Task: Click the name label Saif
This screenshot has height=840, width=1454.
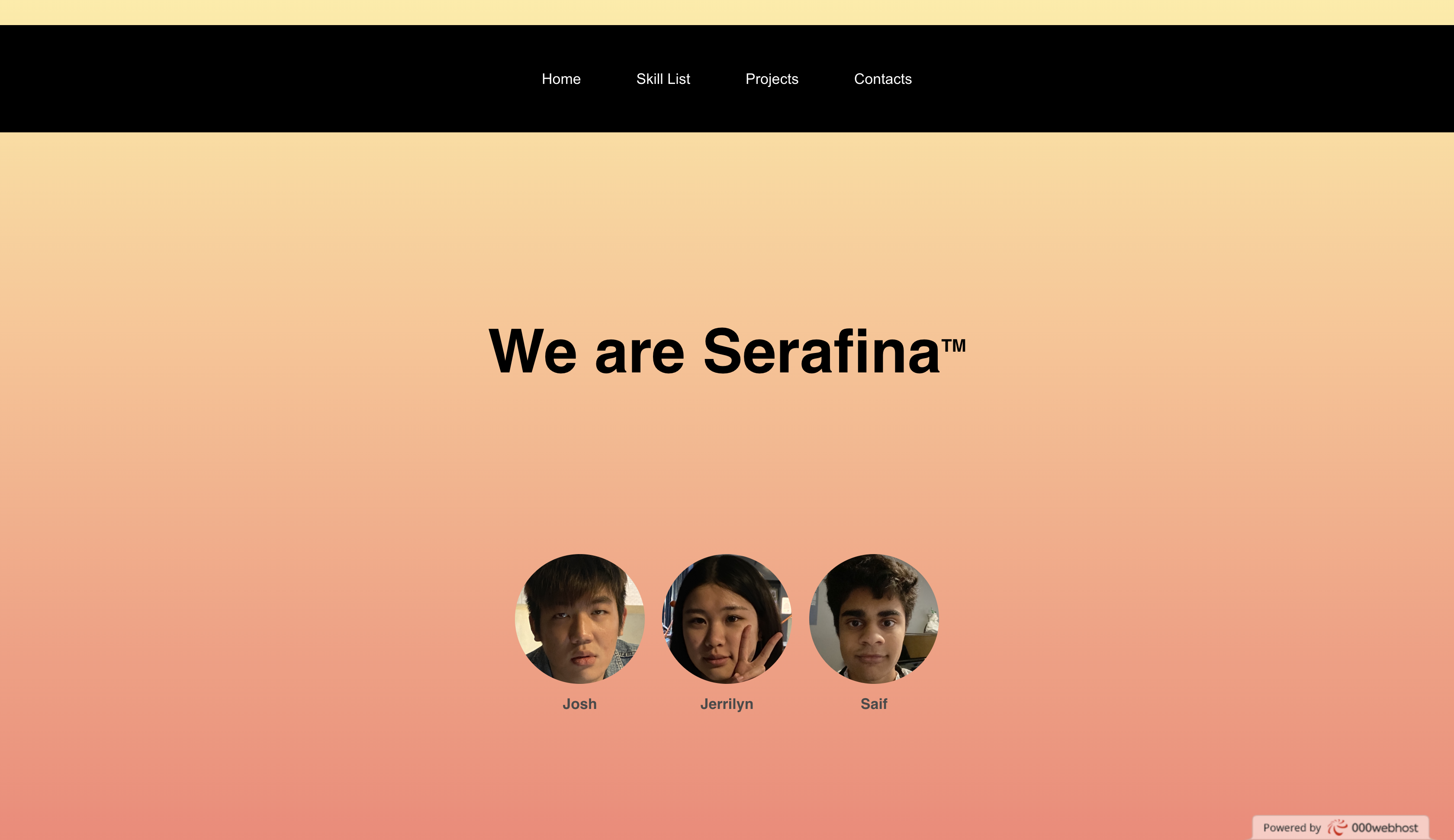Action: 874,704
